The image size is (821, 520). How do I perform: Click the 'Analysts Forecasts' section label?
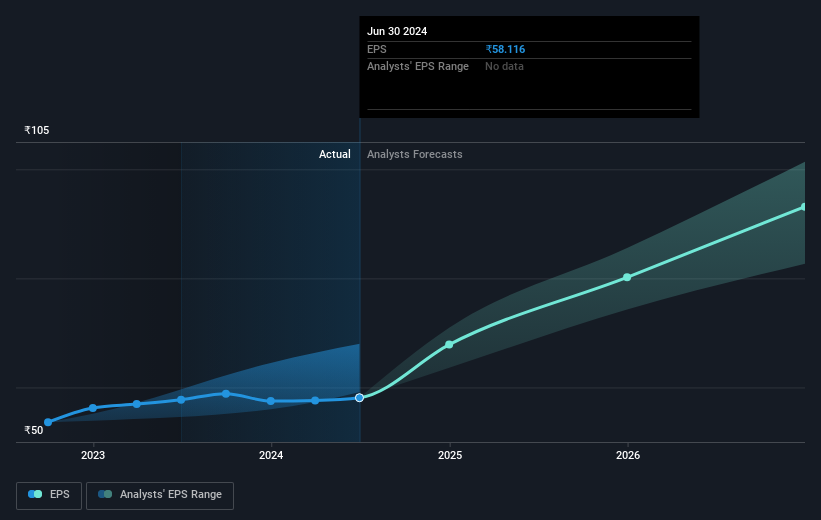(x=415, y=154)
